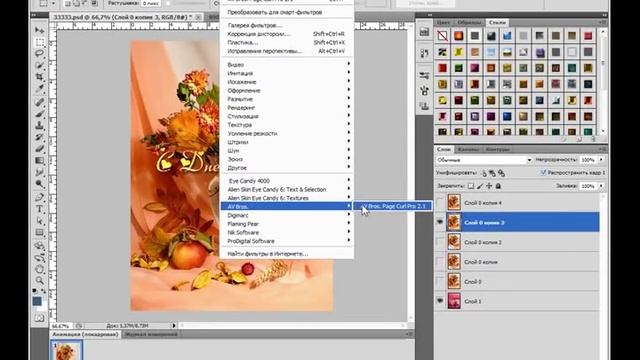The image size is (640, 360).
Task: Expand the Nik Software submenu
Action: coord(287,232)
